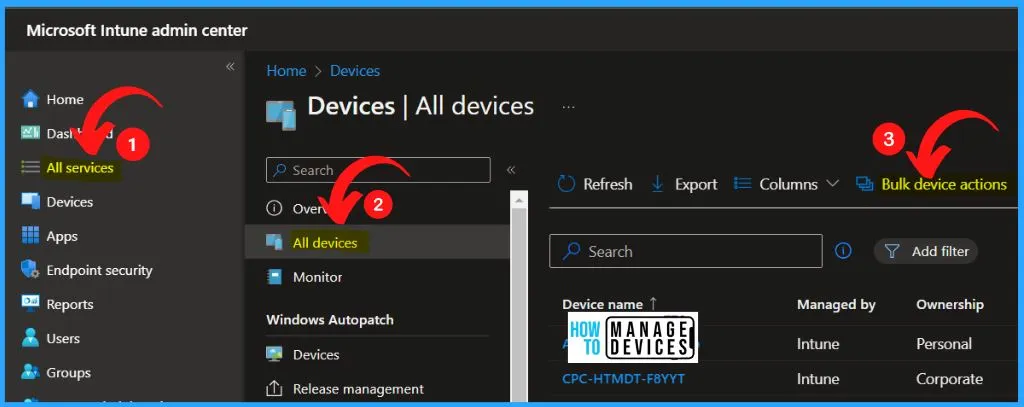
Task: Open Reports in the sidebar
Action: pos(70,304)
